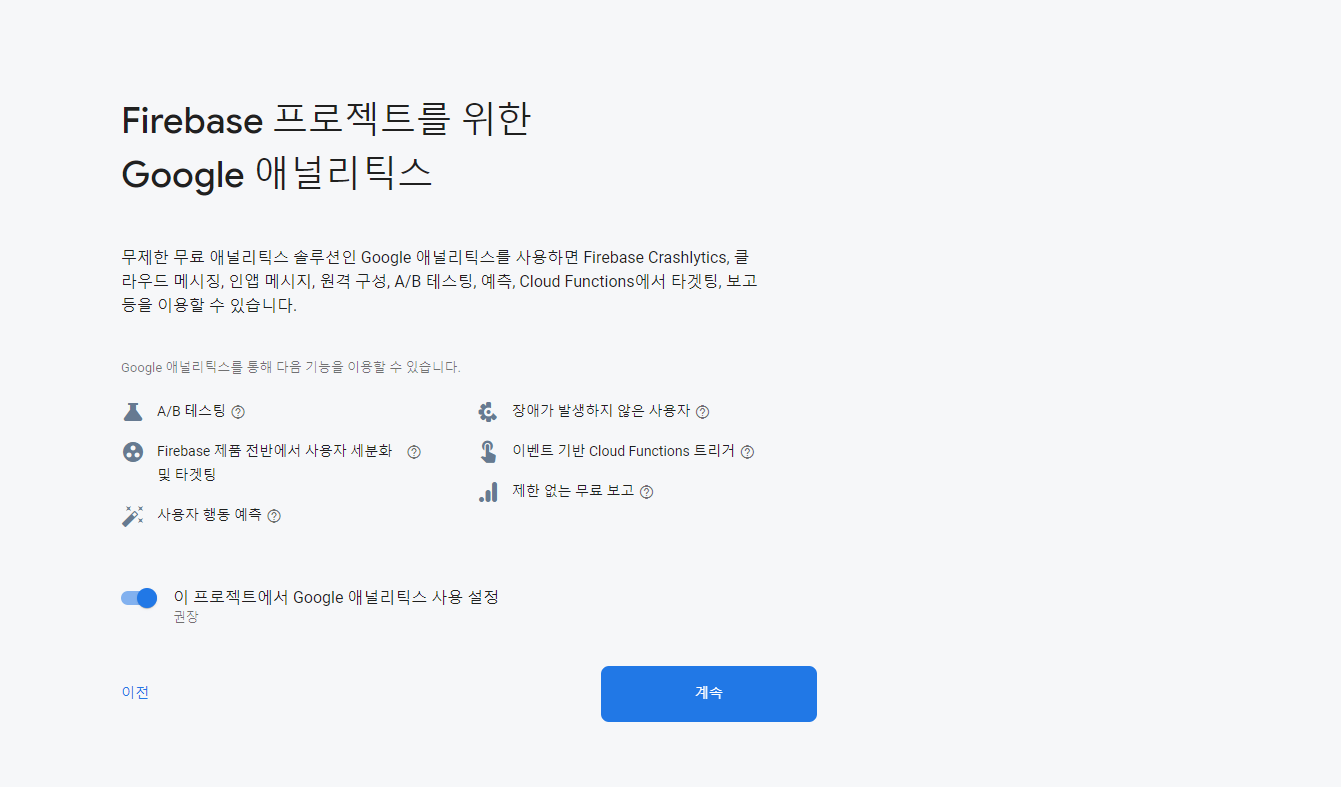Click the 장애가 발생하지 않은 사용자 label
This screenshot has width=1341, height=787.
coord(601,411)
